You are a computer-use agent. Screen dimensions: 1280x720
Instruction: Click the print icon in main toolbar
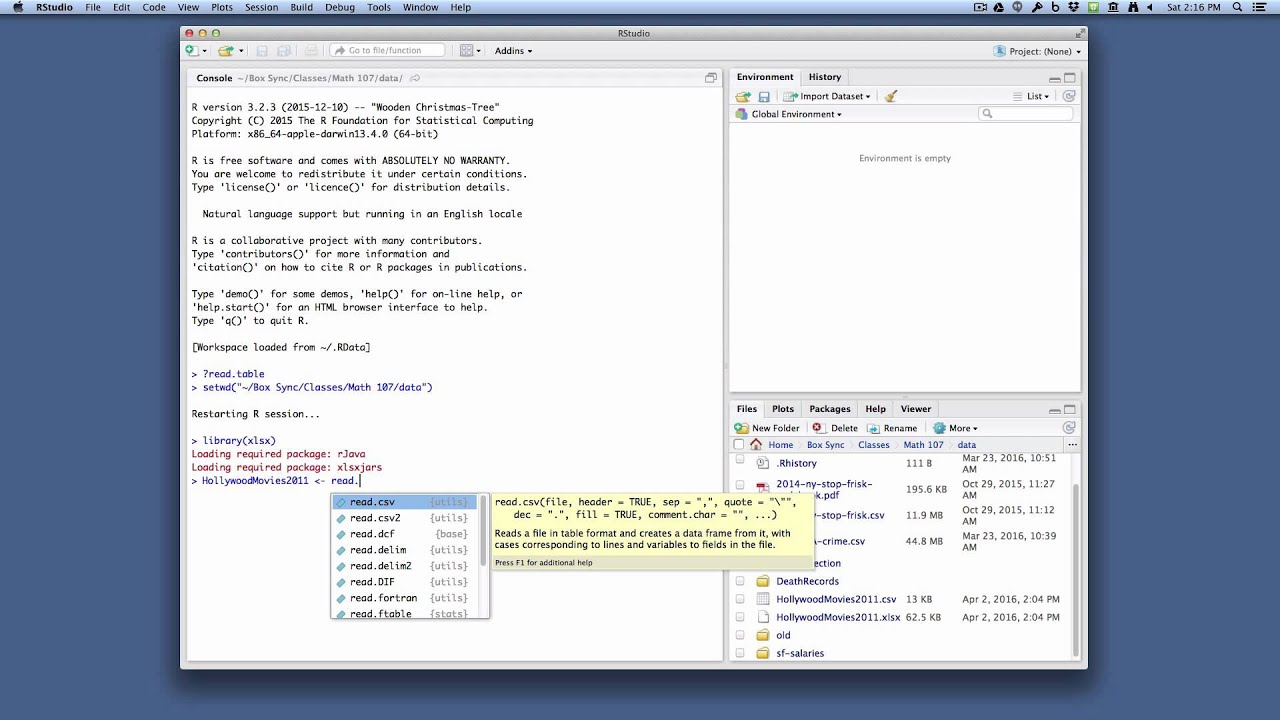click(311, 50)
